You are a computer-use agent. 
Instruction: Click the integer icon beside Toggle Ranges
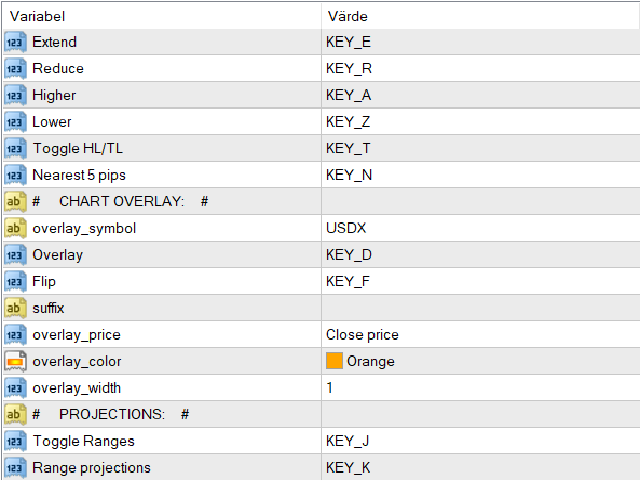(x=14, y=441)
